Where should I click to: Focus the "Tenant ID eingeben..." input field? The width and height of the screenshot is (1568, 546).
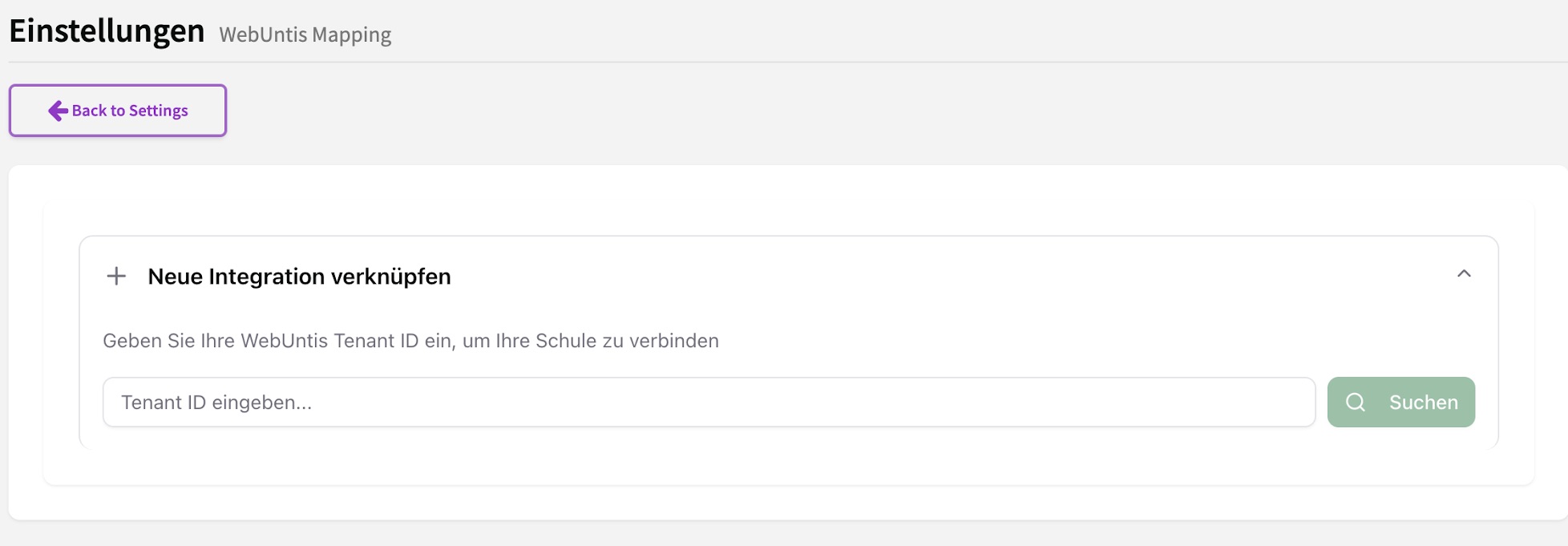[x=709, y=402]
